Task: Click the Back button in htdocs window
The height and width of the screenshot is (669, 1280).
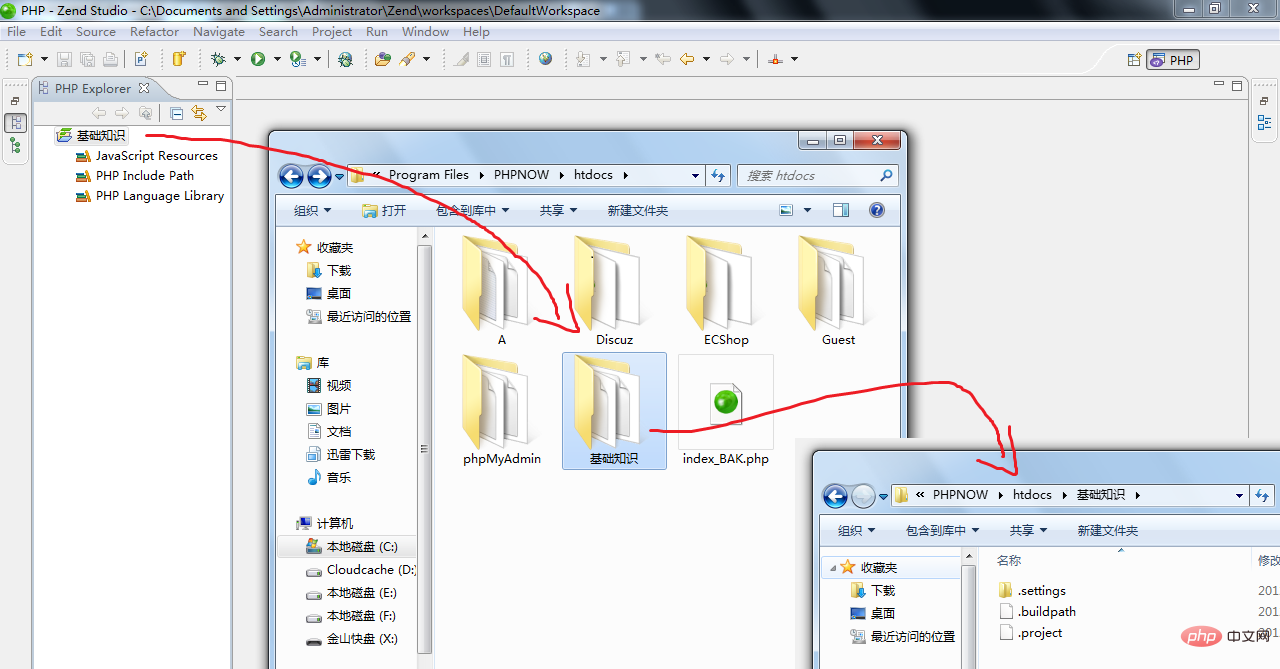Action: pos(291,177)
